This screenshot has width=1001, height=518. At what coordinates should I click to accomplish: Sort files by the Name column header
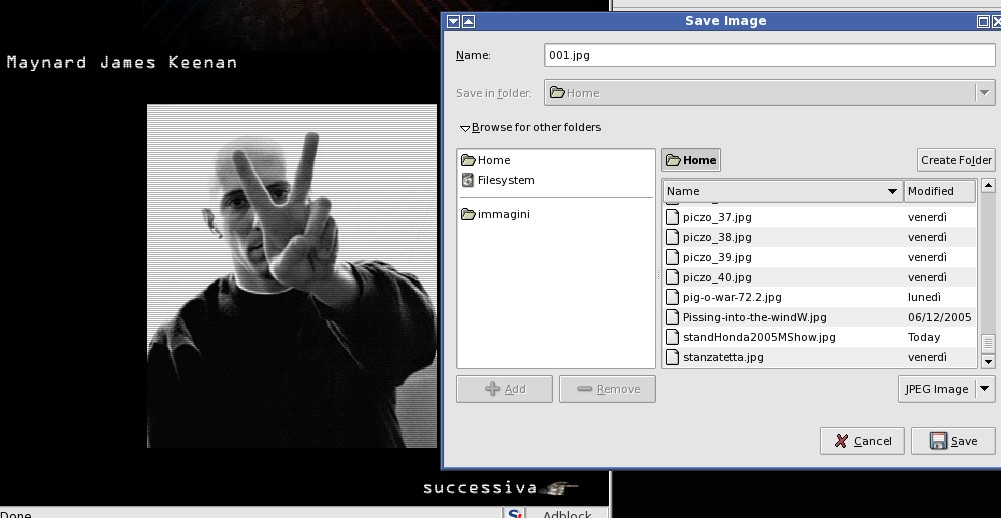tap(783, 191)
